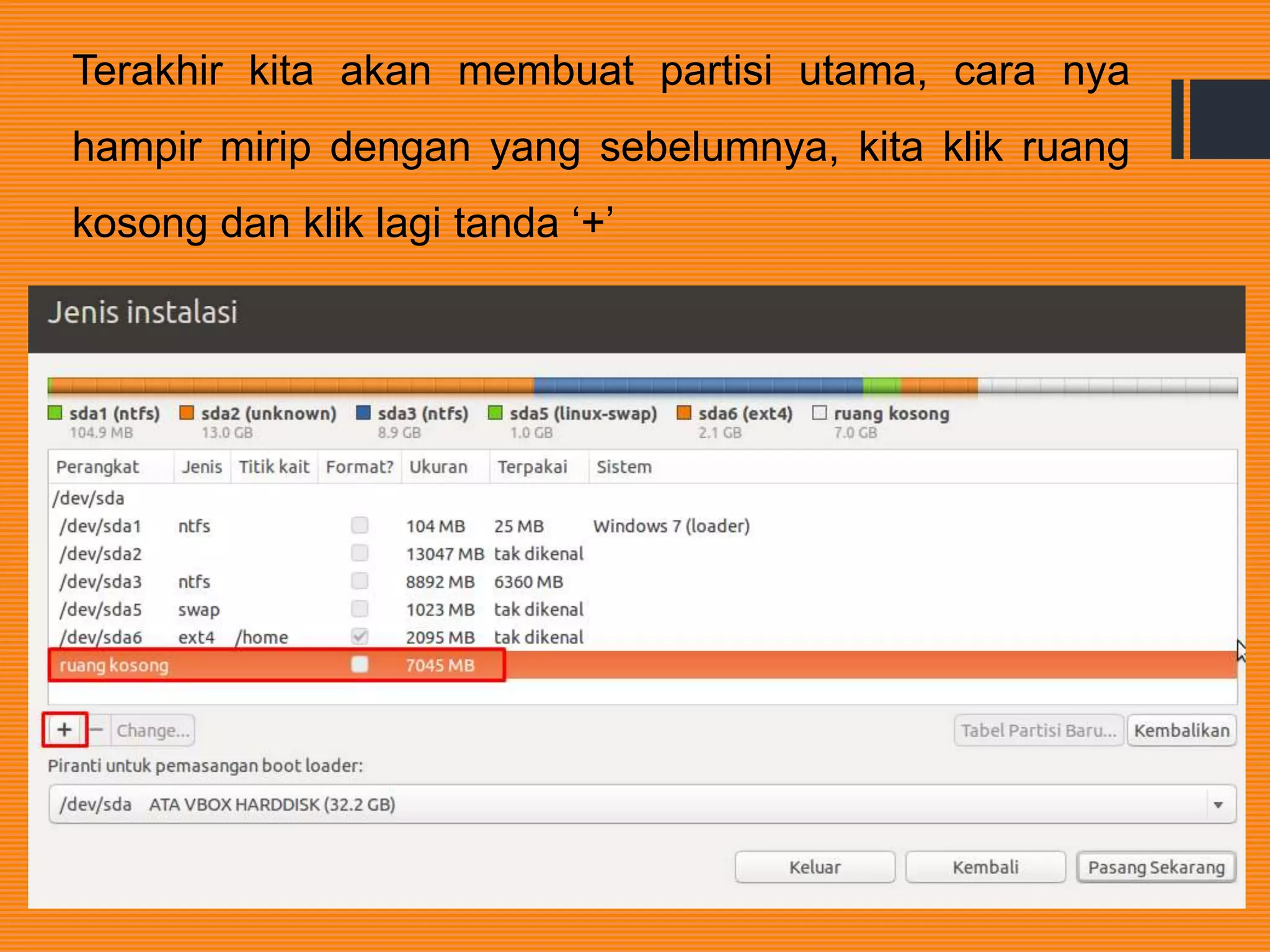The width and height of the screenshot is (1270, 952).
Task: Click the sda5 (linux-swap) legend swatch
Action: pyautogui.click(x=495, y=413)
